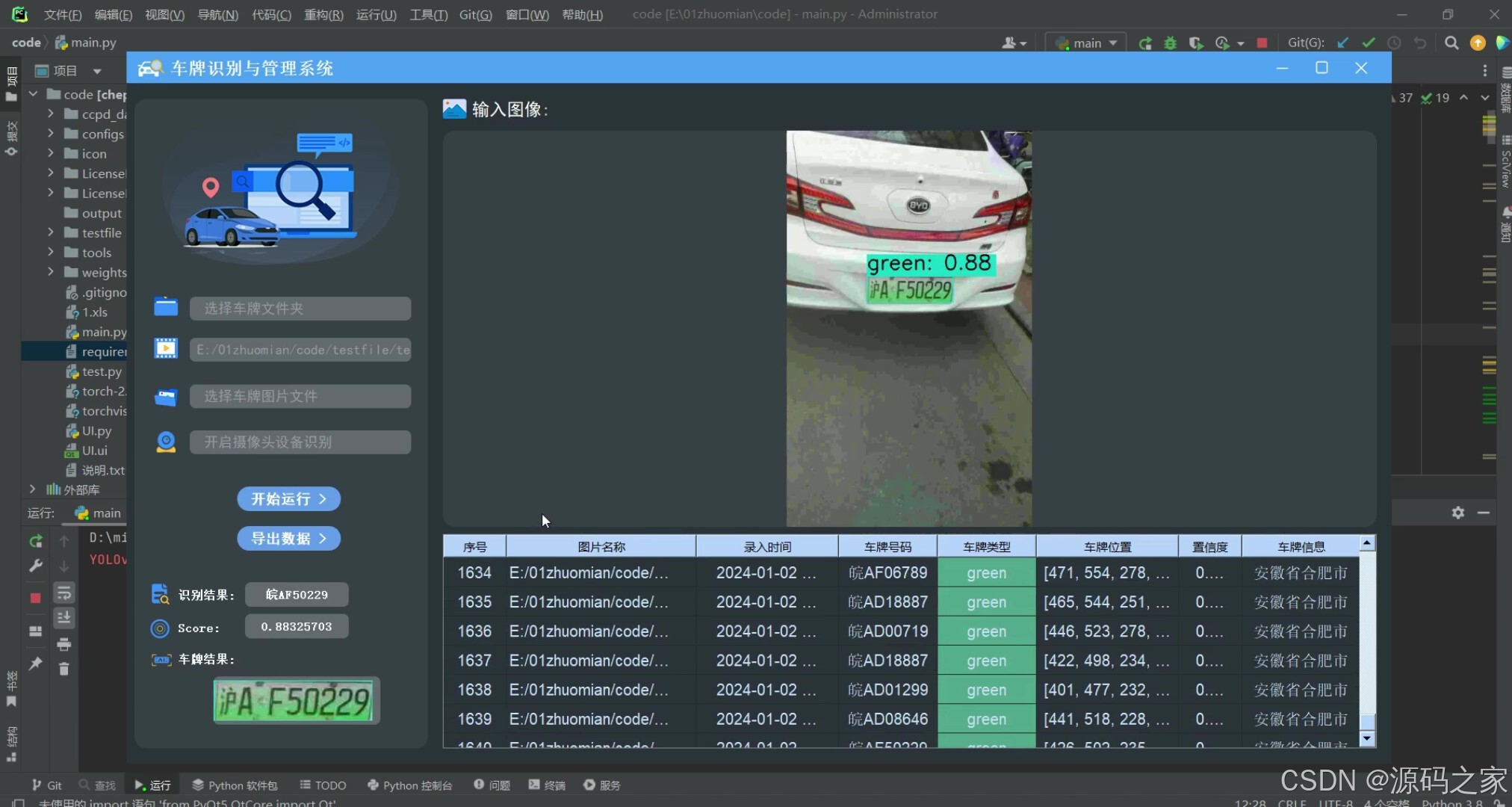Switch to the TODO tool tab
Viewport: 1512px width, 807px height.
[x=323, y=785]
